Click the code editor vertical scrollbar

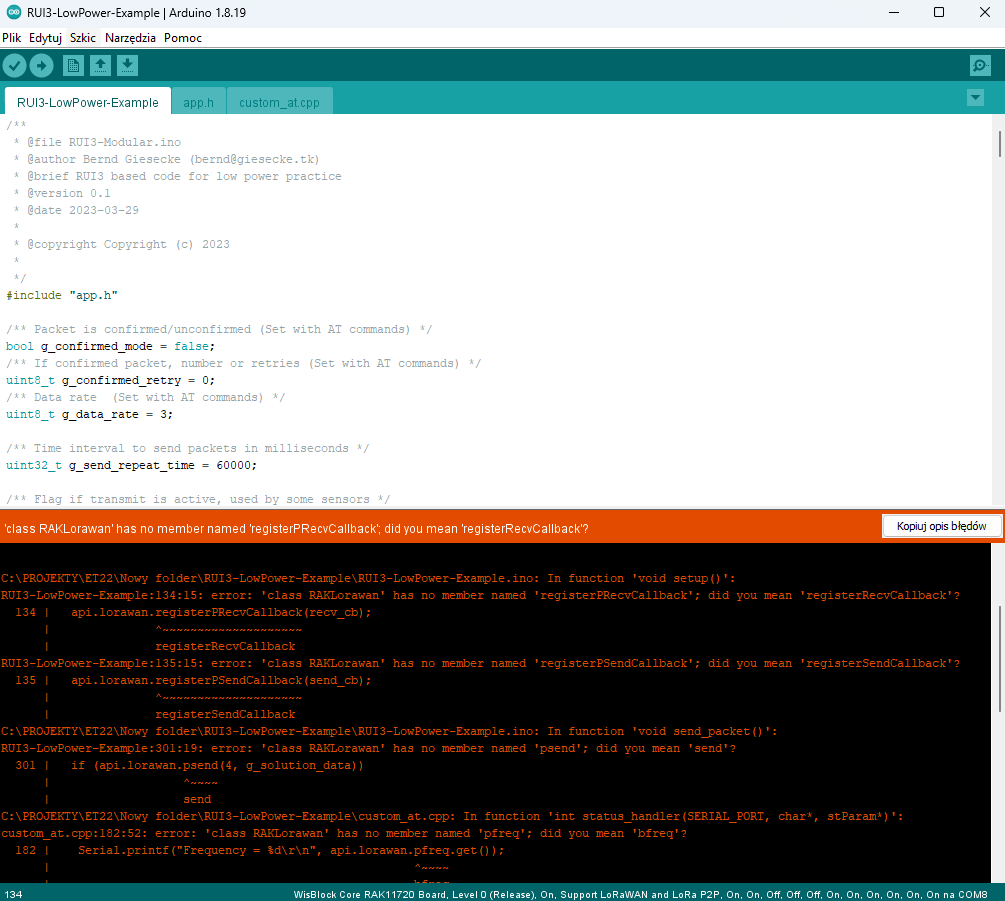pyautogui.click(x=999, y=145)
